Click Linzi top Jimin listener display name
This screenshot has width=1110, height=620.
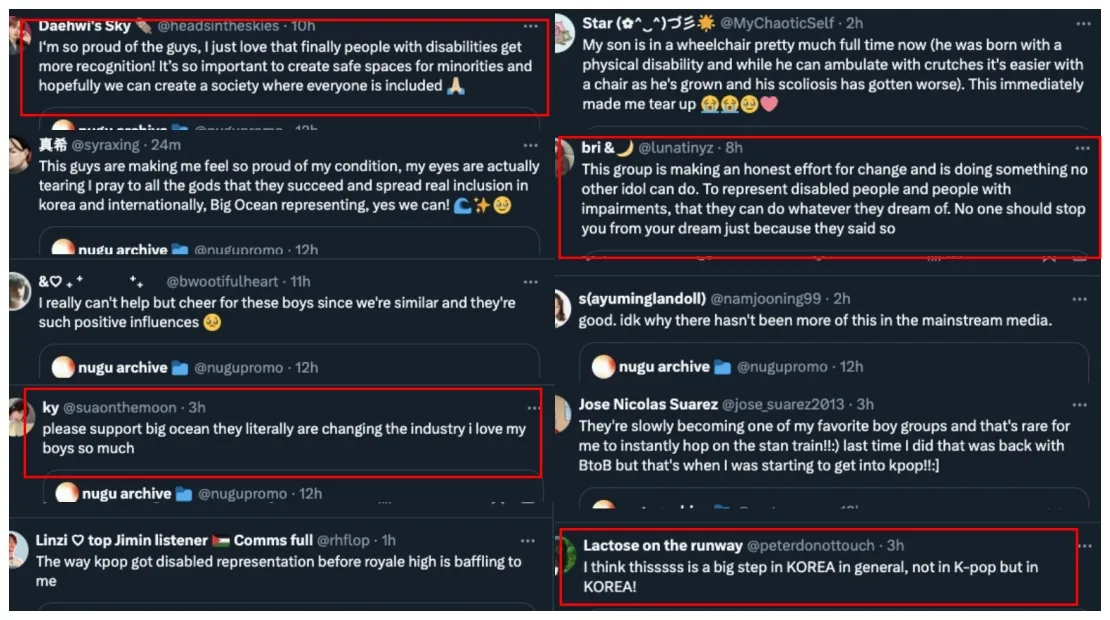(x=174, y=541)
